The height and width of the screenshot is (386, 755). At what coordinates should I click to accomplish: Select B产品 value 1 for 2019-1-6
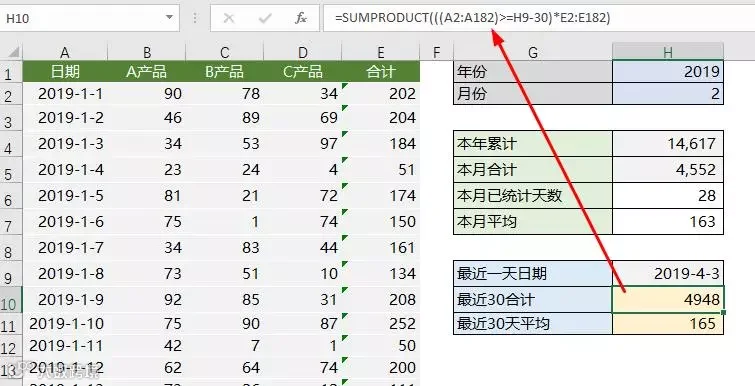pos(224,221)
